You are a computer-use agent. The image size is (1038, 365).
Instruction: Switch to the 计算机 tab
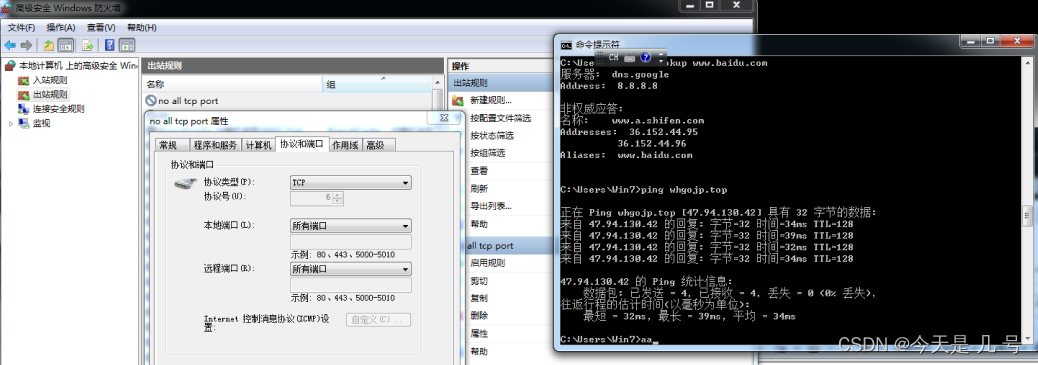point(258,145)
